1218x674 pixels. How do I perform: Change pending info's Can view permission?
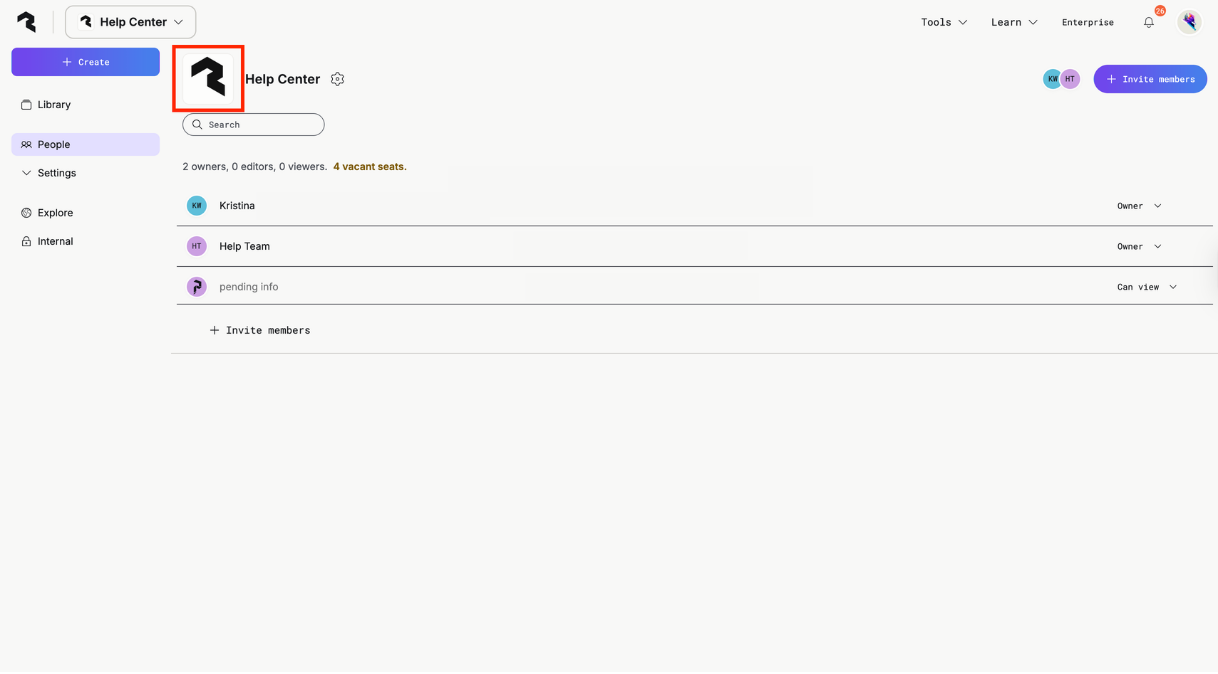[x=1147, y=287]
